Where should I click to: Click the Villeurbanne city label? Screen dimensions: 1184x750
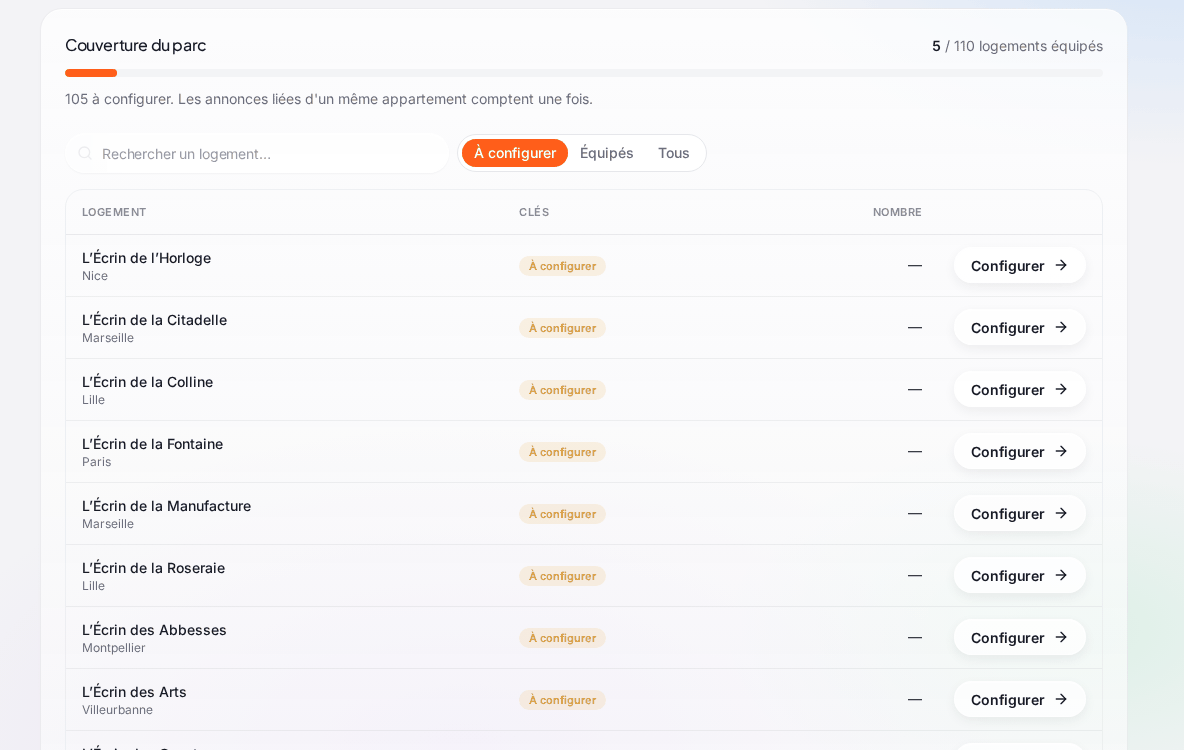(x=117, y=709)
